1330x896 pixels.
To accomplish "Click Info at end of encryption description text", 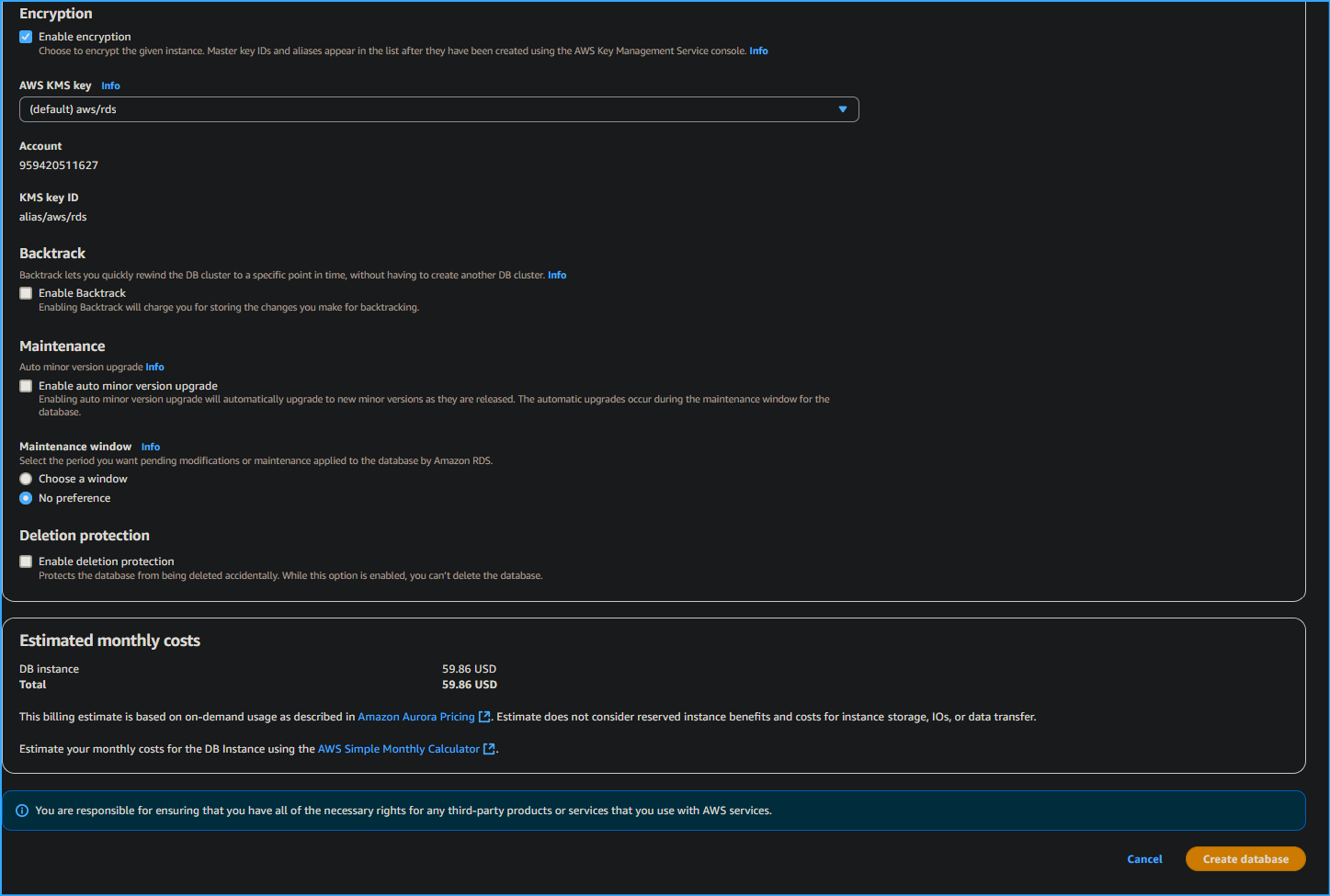I will (757, 51).
